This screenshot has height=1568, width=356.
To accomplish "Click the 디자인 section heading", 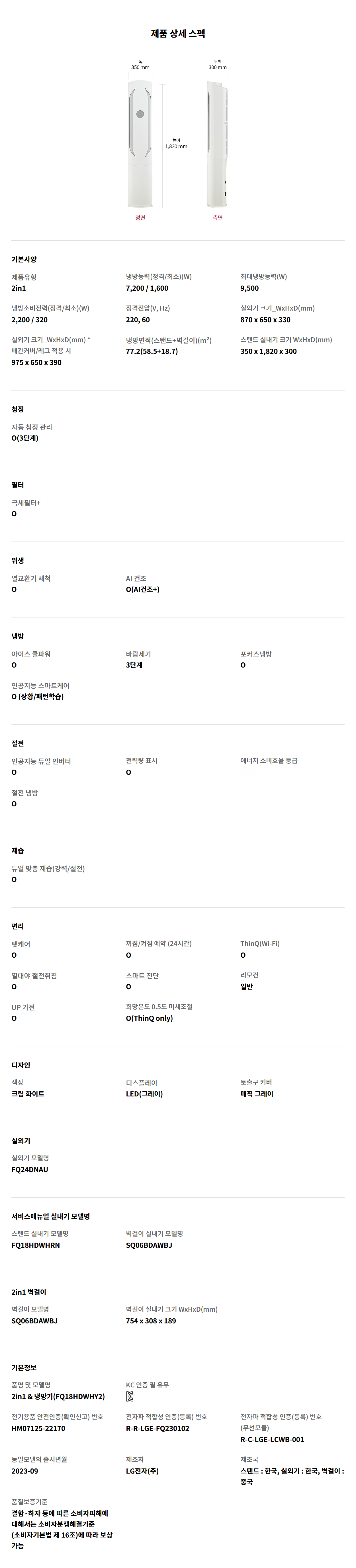I will 21,1065.
